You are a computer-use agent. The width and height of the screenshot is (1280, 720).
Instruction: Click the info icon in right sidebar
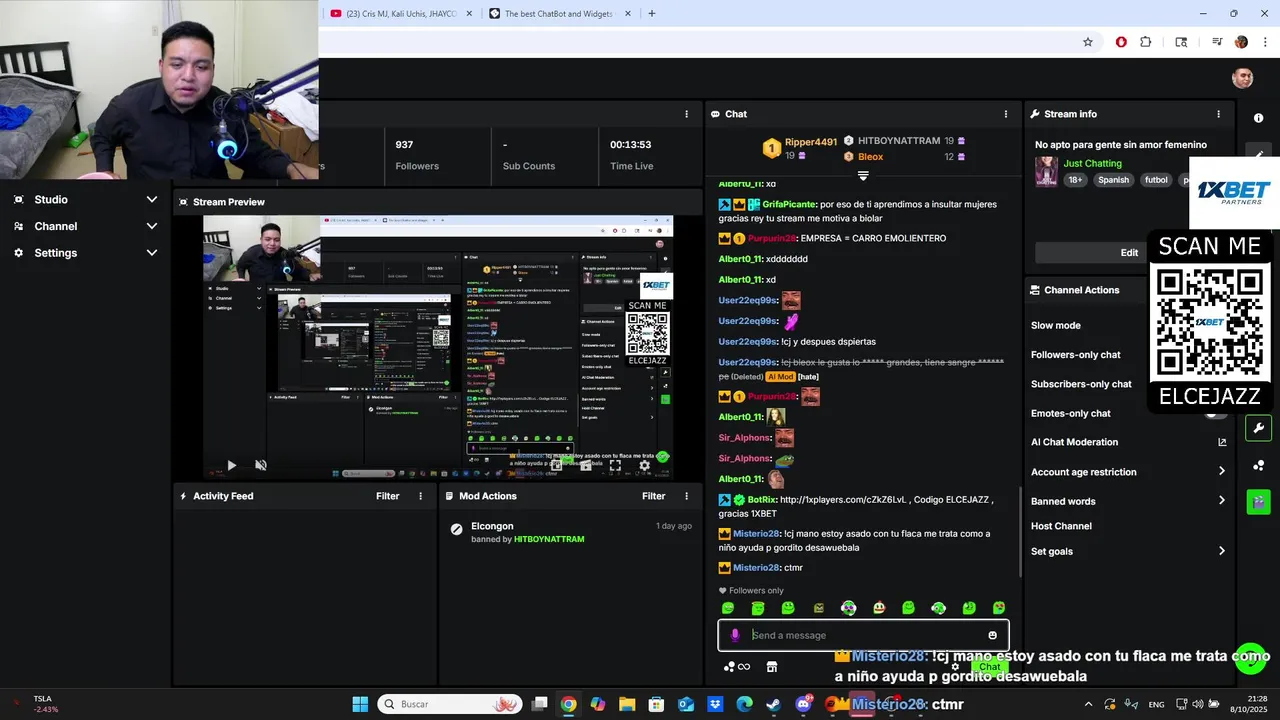tap(1258, 118)
